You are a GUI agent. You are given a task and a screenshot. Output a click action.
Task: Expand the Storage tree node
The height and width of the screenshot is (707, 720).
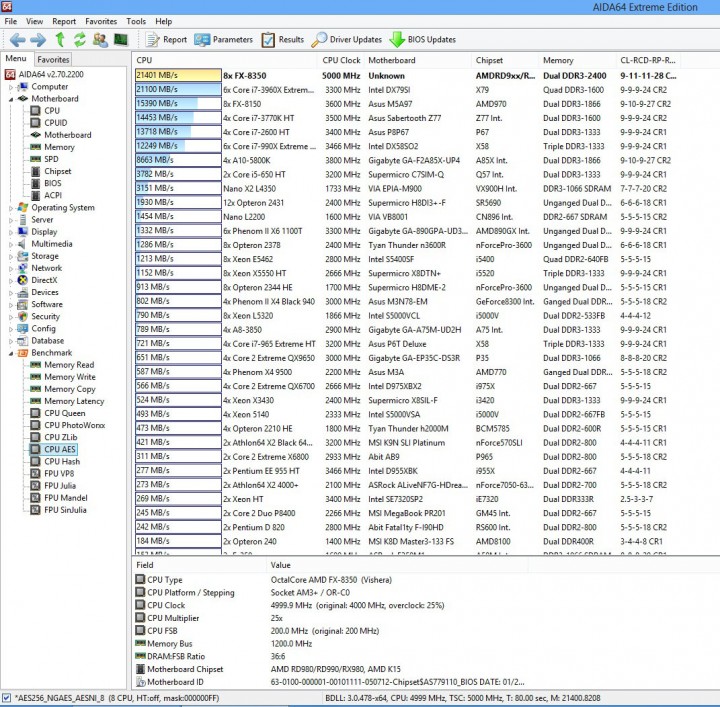(11, 256)
